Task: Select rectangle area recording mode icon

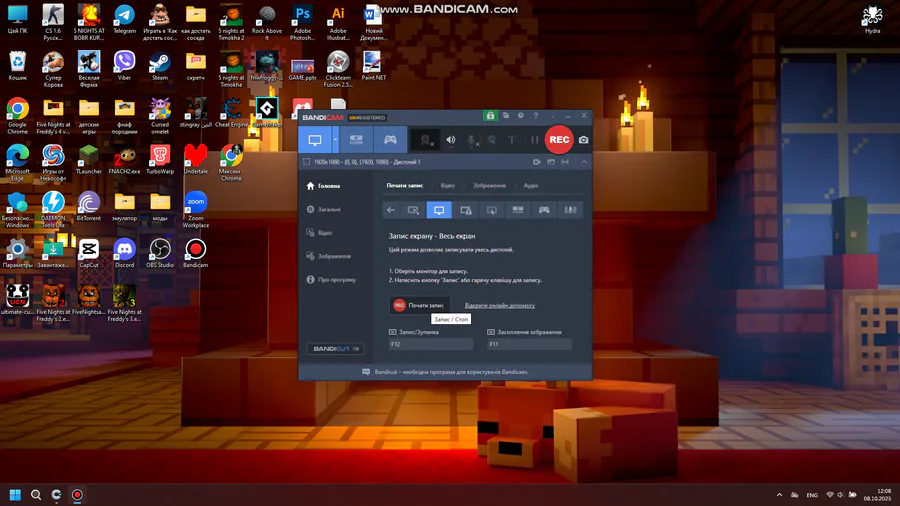Action: [x=413, y=210]
